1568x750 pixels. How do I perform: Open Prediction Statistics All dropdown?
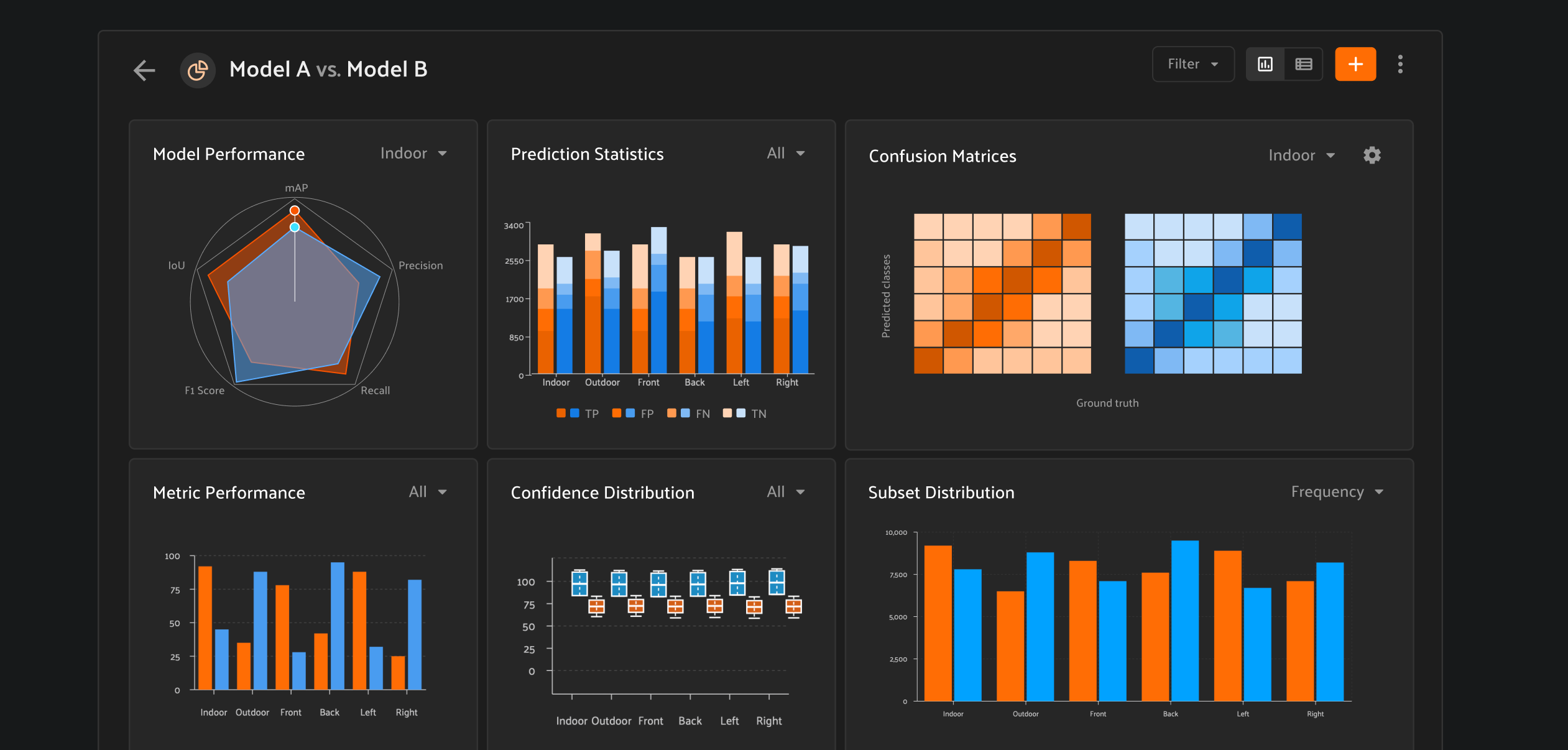(786, 153)
